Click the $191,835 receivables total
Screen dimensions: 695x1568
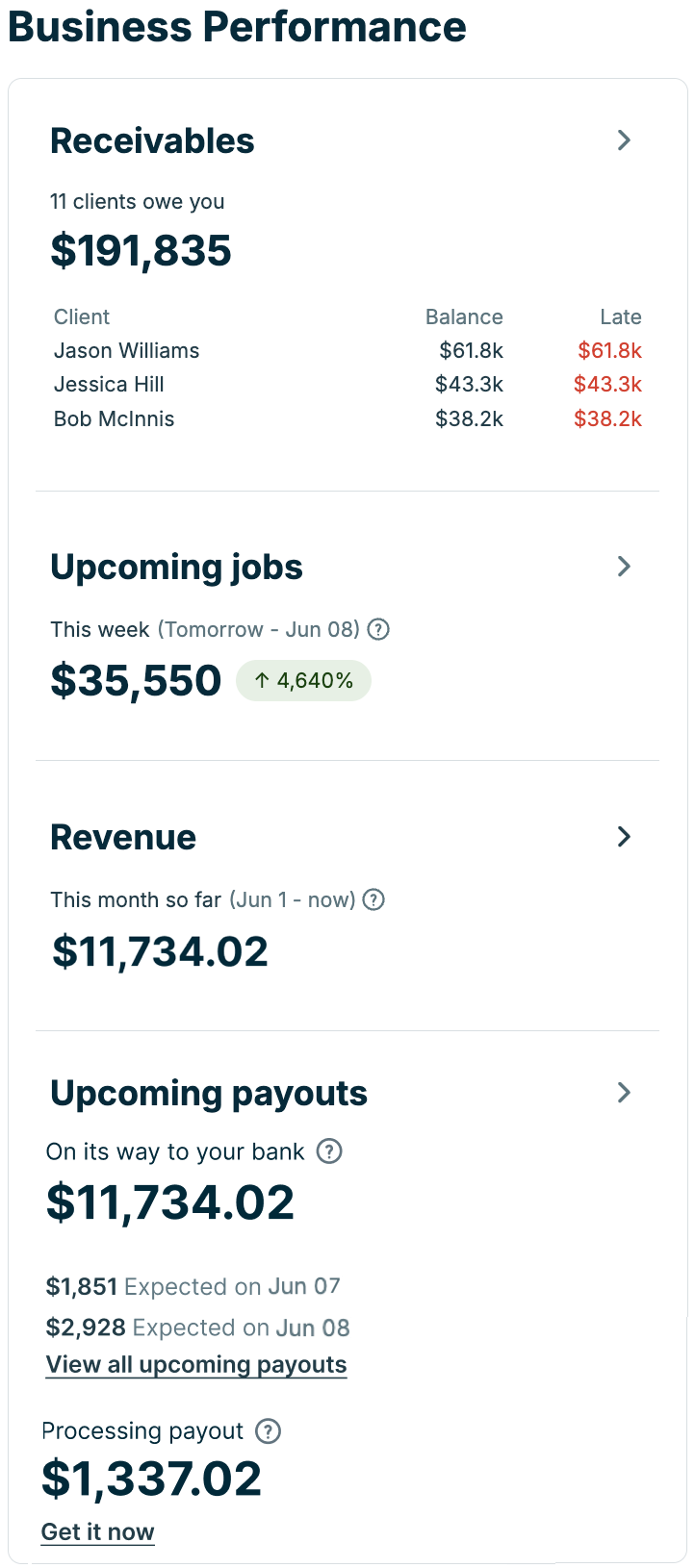click(141, 251)
